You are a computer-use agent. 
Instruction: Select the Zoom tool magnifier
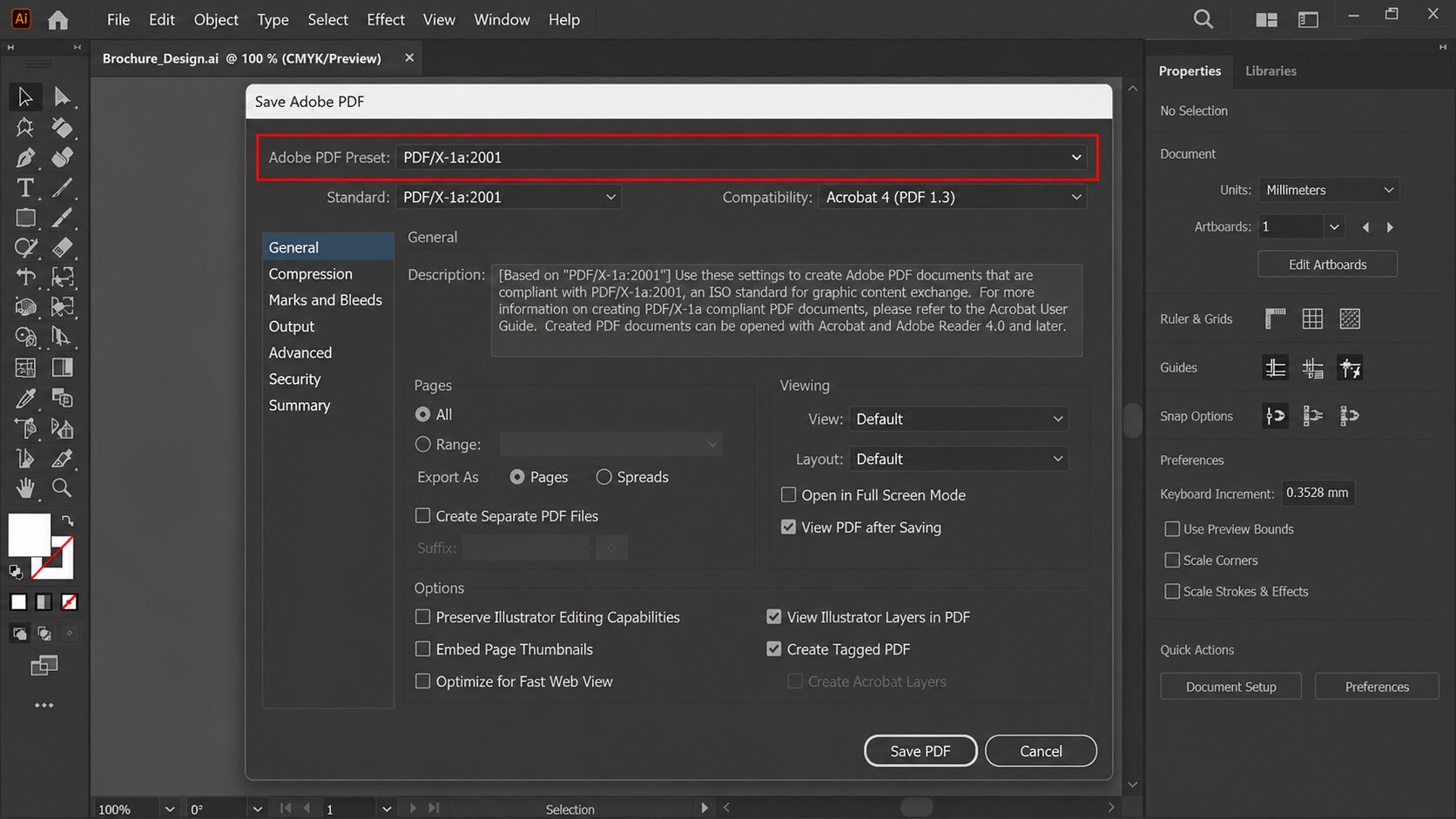tap(62, 488)
